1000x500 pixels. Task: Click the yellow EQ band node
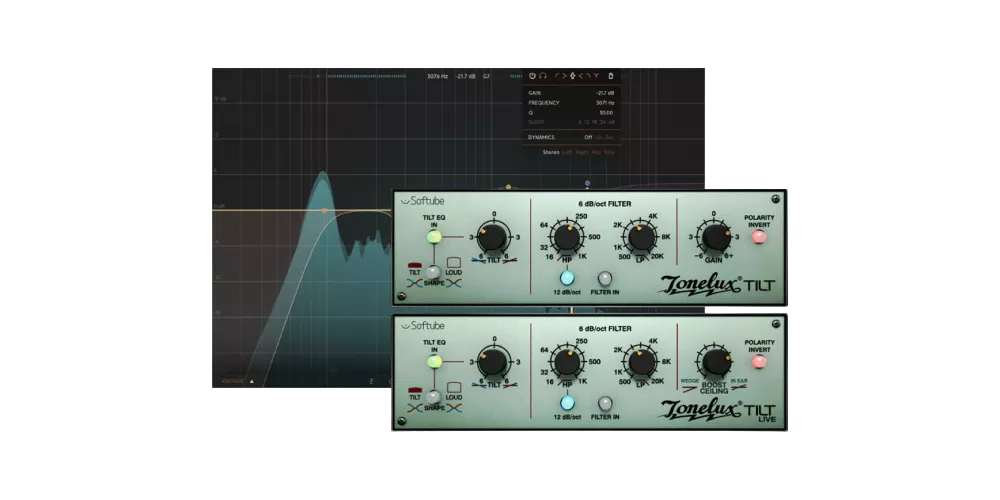point(508,187)
